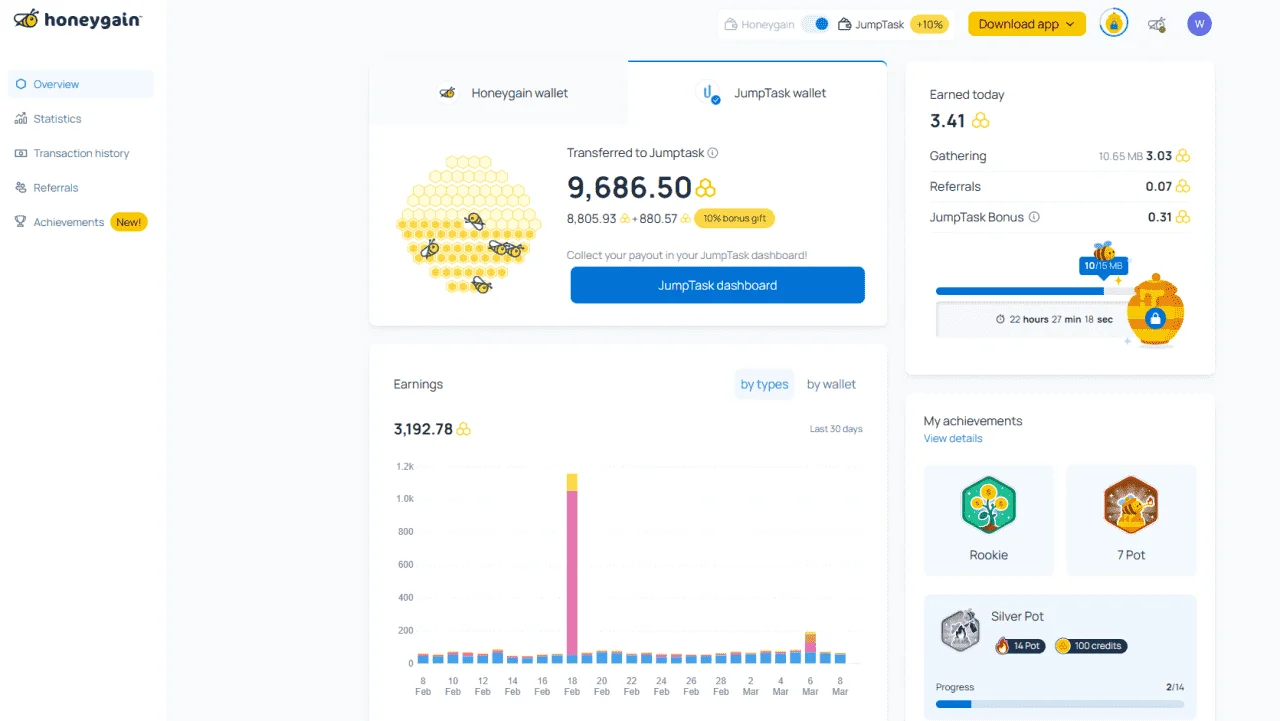Click the 8,805.93 transferred amount
This screenshot has width=1280, height=721.
591,218
